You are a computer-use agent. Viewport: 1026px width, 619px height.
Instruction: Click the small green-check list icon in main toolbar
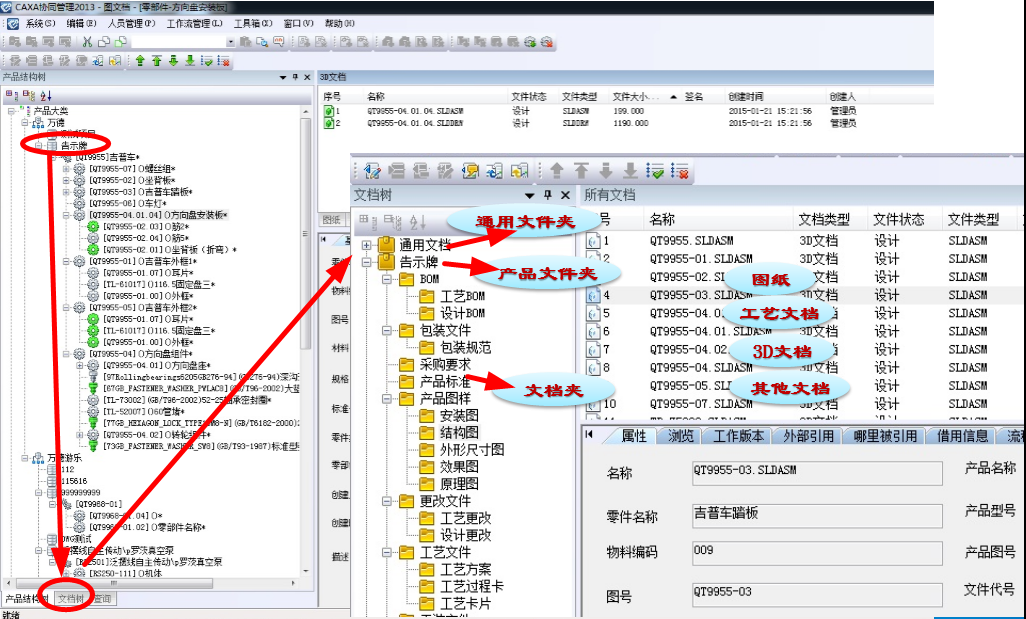tap(207, 61)
